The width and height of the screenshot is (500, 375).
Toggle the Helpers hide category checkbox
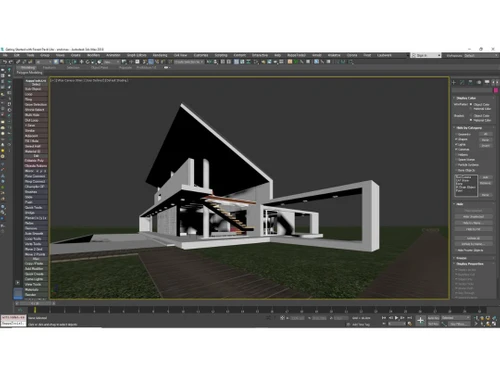coord(456,155)
